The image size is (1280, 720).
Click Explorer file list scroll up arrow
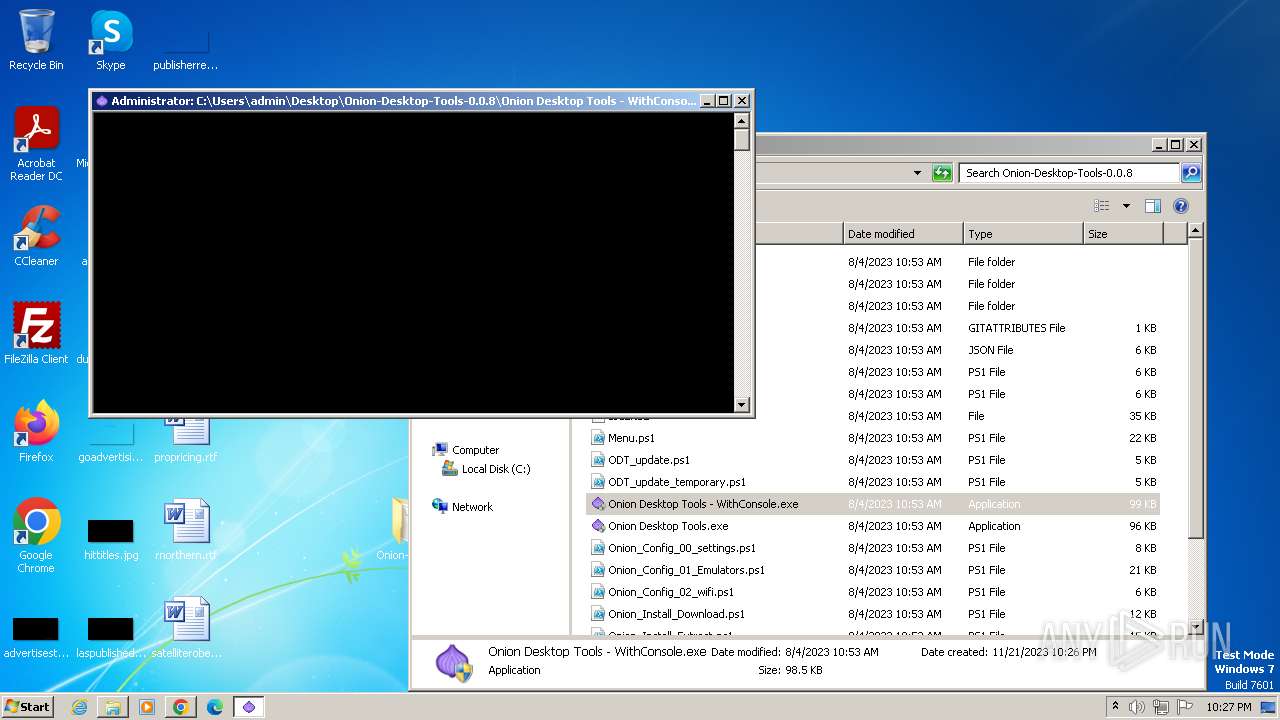(x=1195, y=231)
